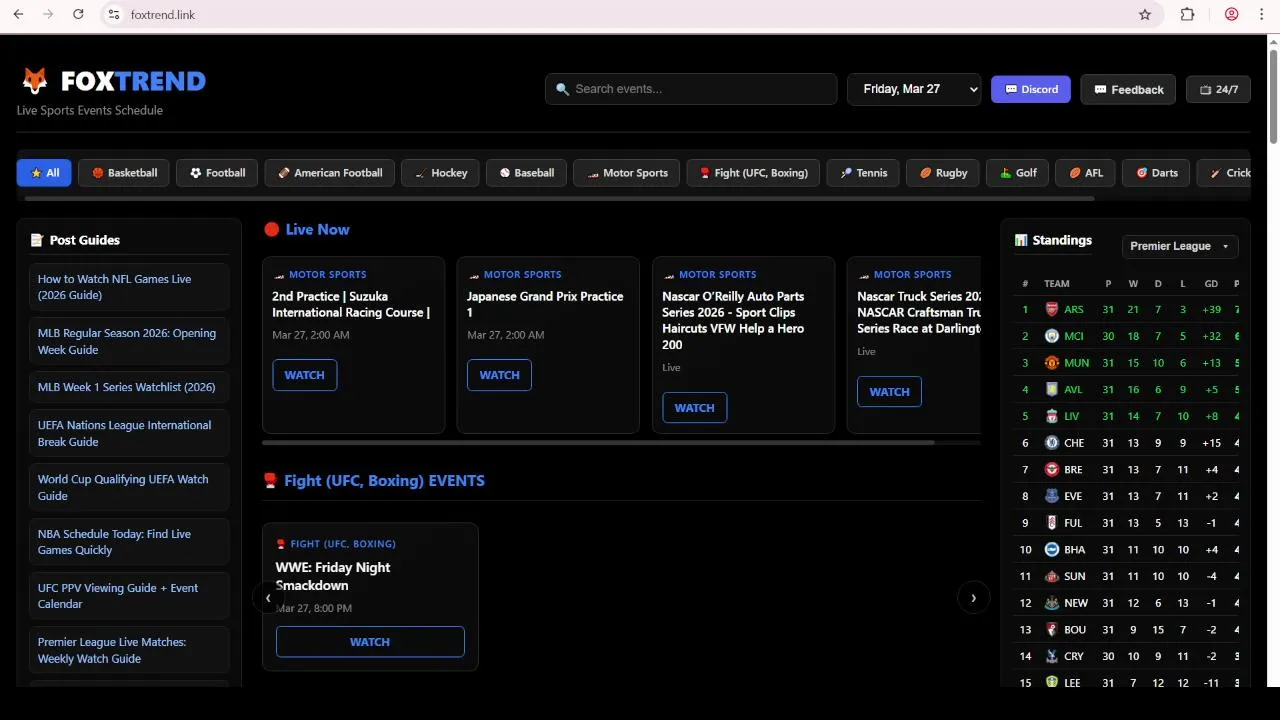The image size is (1280, 720).
Task: Watch 2nd Practice Suzuka event
Action: click(305, 375)
